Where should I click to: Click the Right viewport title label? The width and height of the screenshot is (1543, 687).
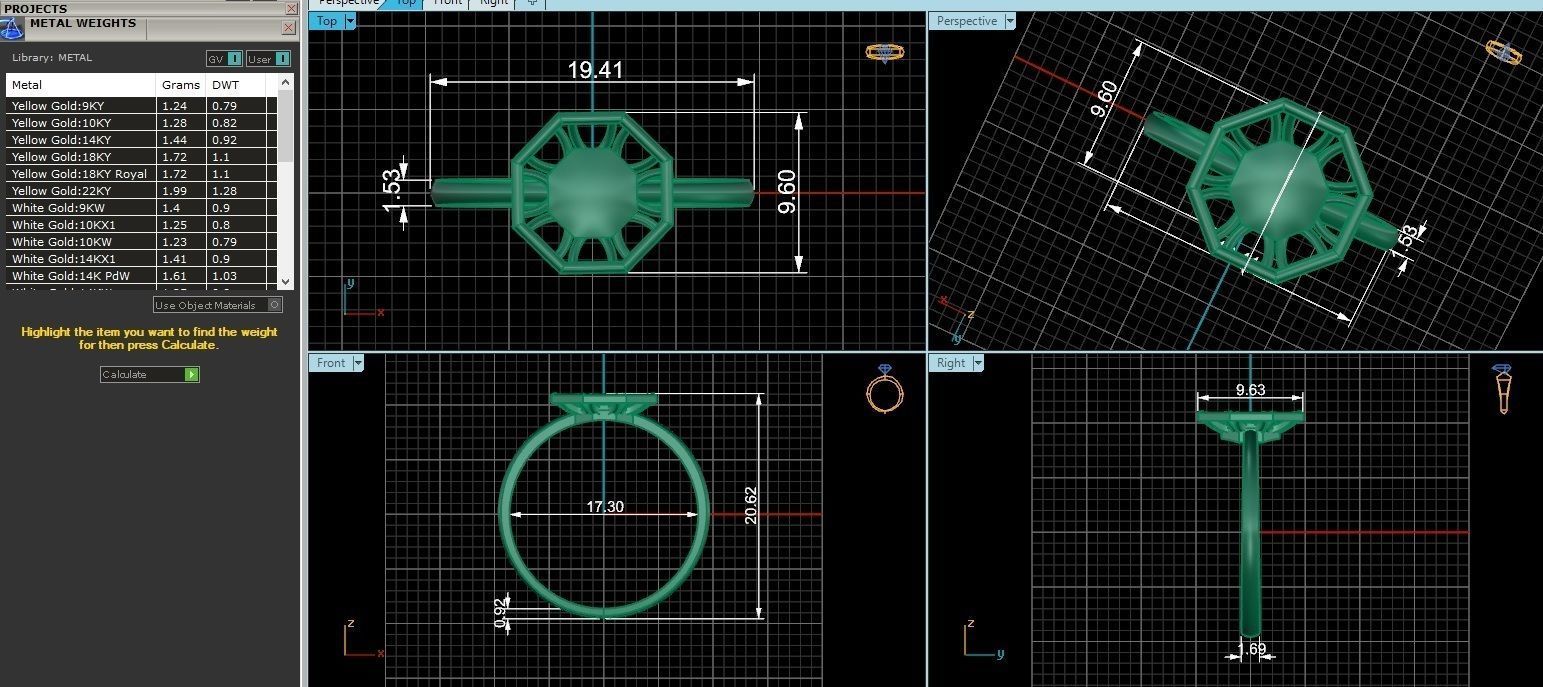pos(951,363)
